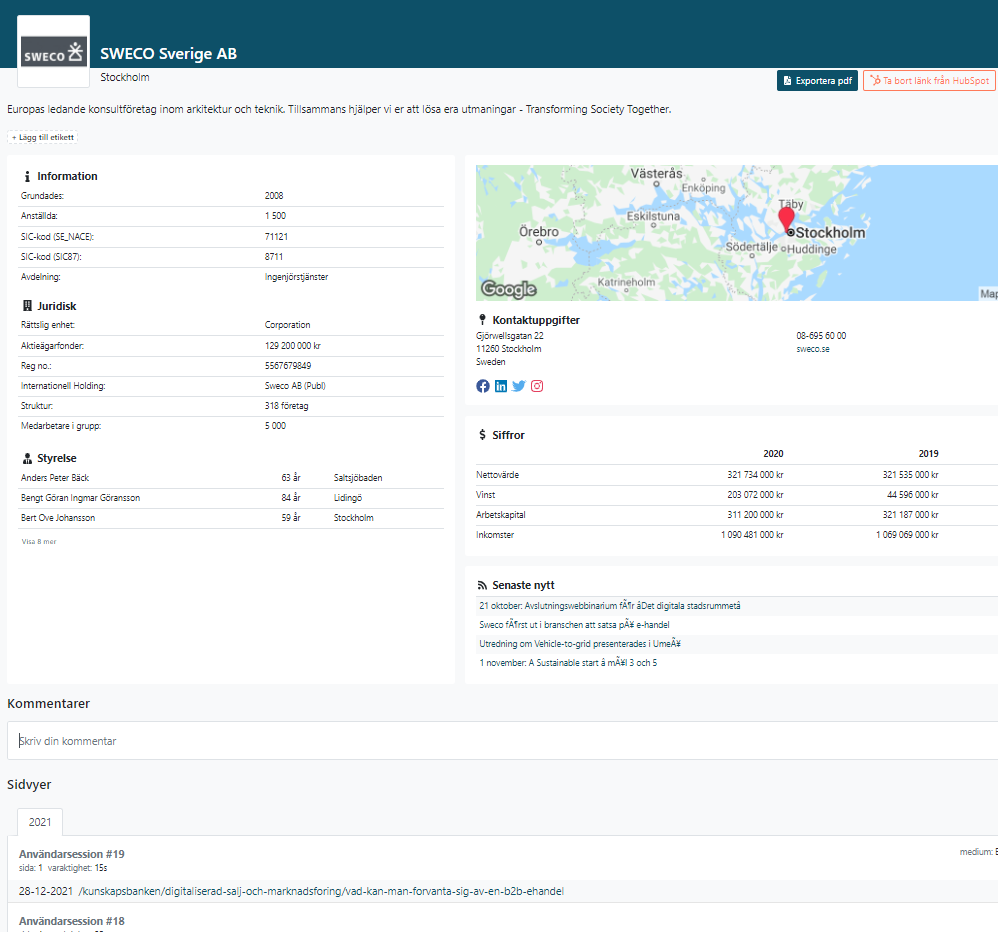Click the Senaste nytt RSS icon

(x=482, y=585)
